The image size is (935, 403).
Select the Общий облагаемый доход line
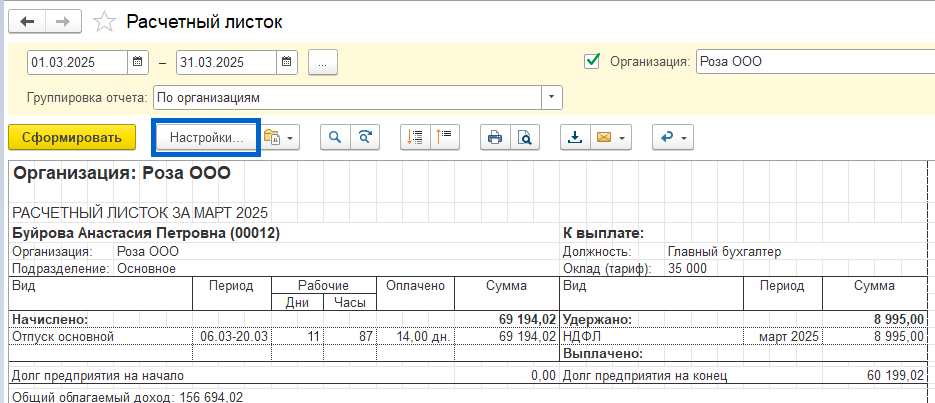click(x=128, y=396)
